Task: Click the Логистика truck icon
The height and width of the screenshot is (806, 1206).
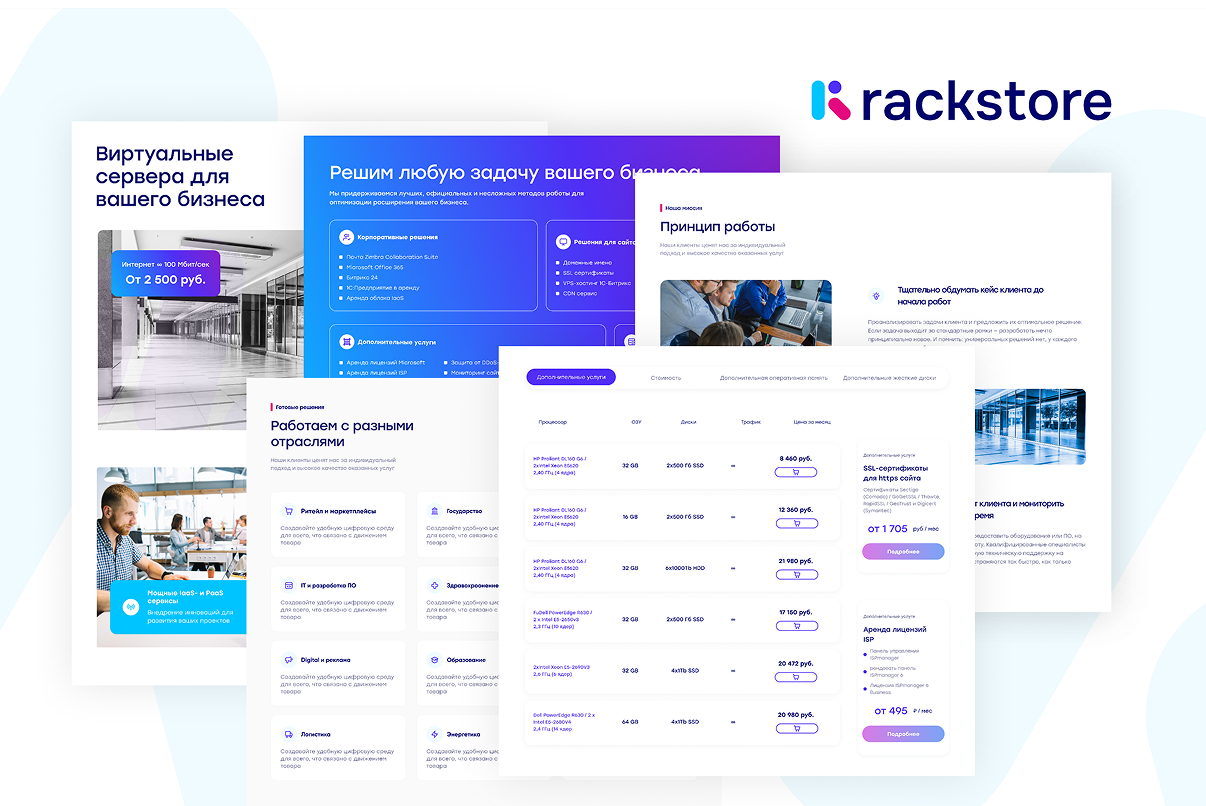Action: [x=289, y=734]
